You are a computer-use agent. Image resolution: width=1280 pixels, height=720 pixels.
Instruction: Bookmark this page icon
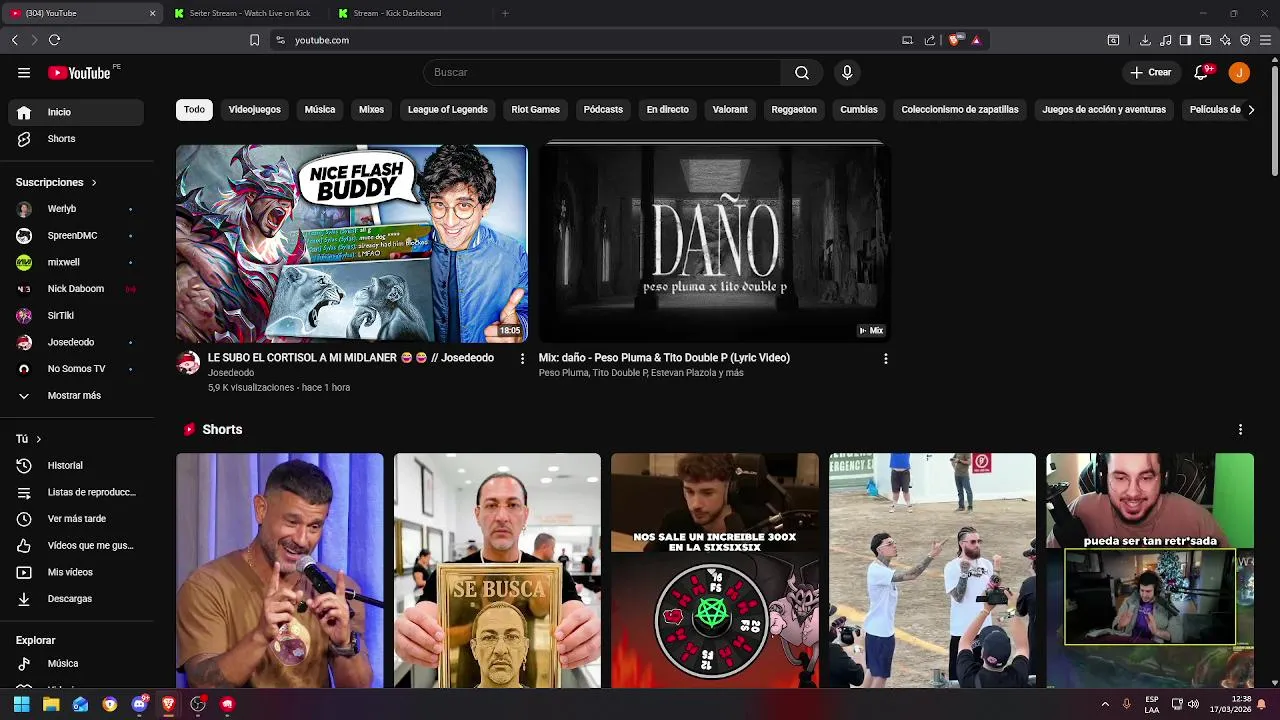pos(254,40)
